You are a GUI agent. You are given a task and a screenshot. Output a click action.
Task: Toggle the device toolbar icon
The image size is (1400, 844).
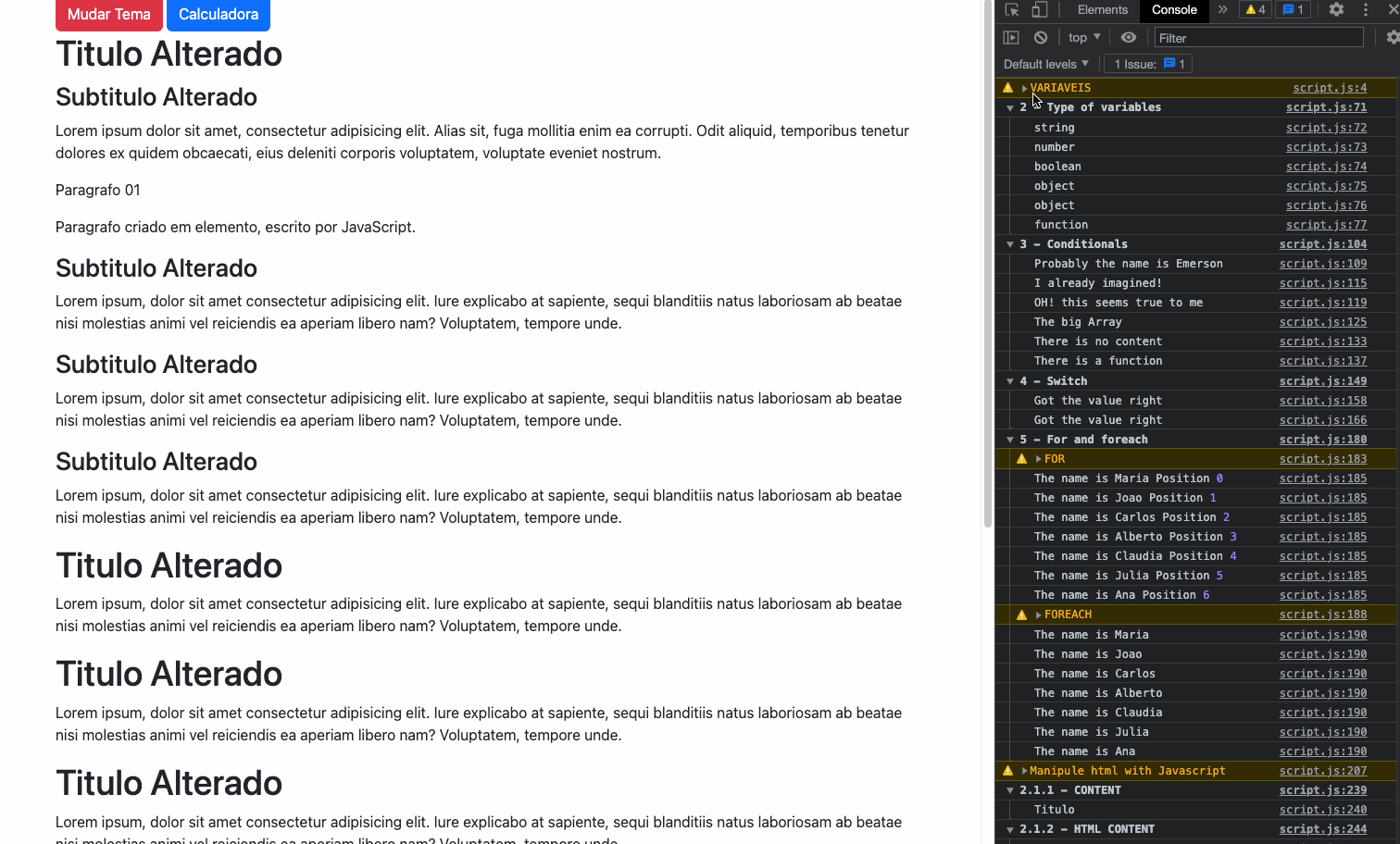(1040, 10)
